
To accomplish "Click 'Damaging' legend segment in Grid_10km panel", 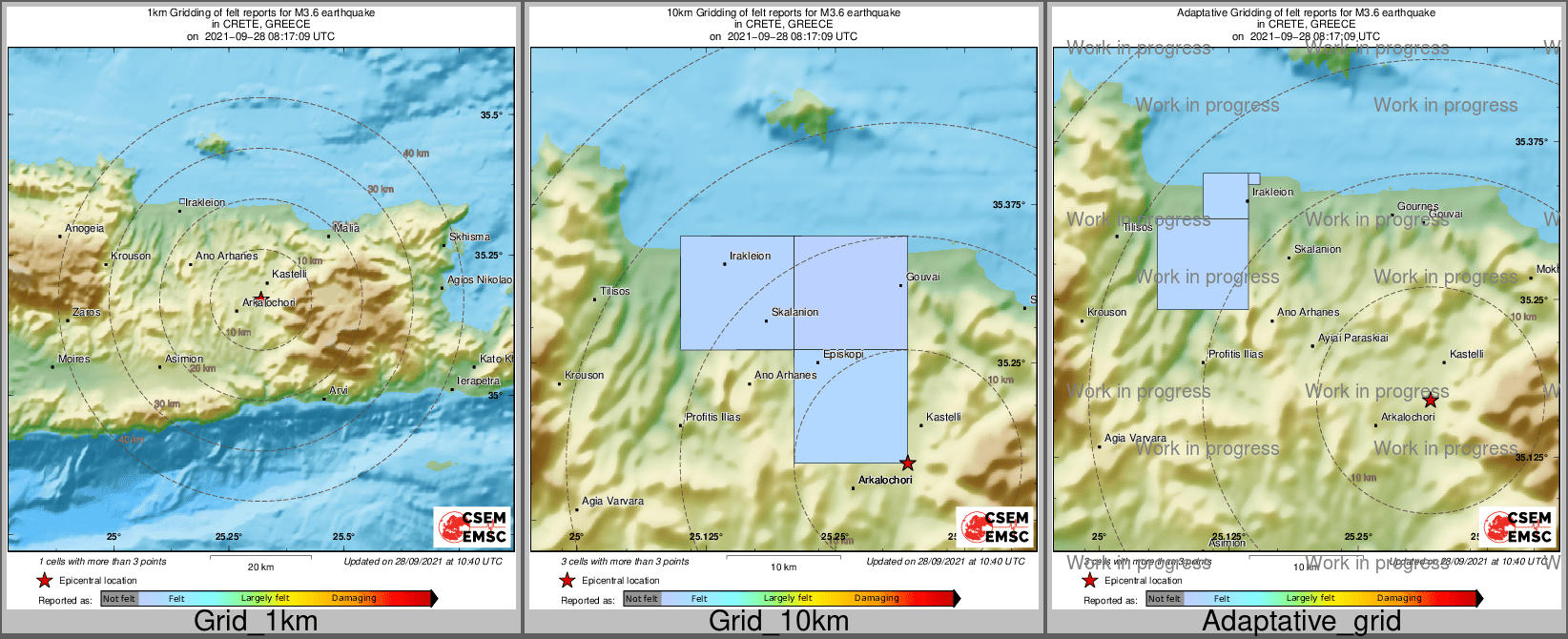I will click(x=877, y=598).
